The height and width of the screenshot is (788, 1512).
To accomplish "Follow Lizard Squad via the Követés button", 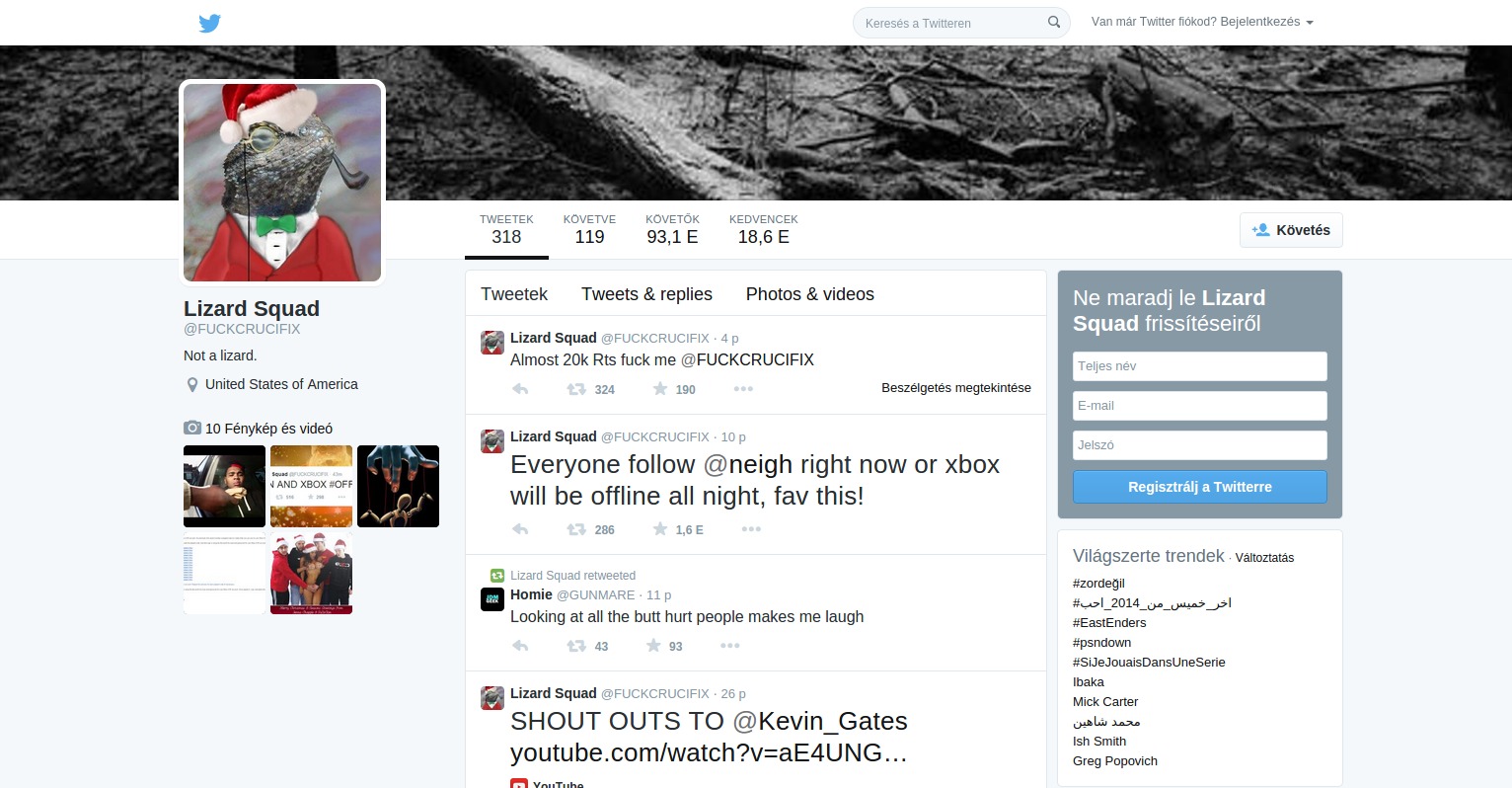I will [1291, 229].
